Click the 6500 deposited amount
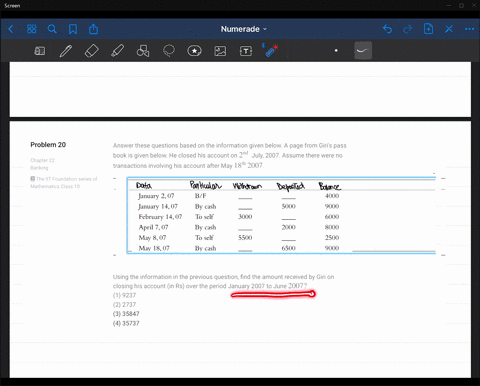Image resolution: width=480 pixels, height=386 pixels. click(288, 248)
